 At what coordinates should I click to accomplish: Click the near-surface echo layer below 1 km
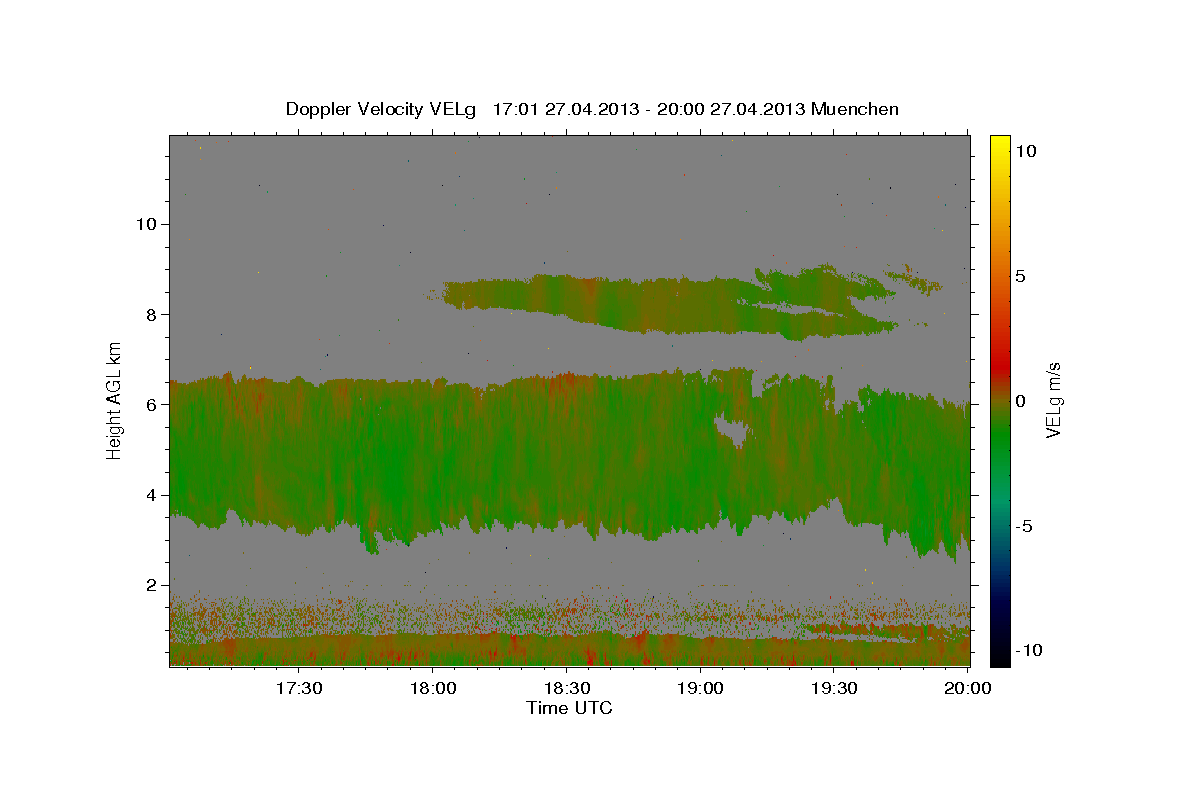[x=569, y=650]
